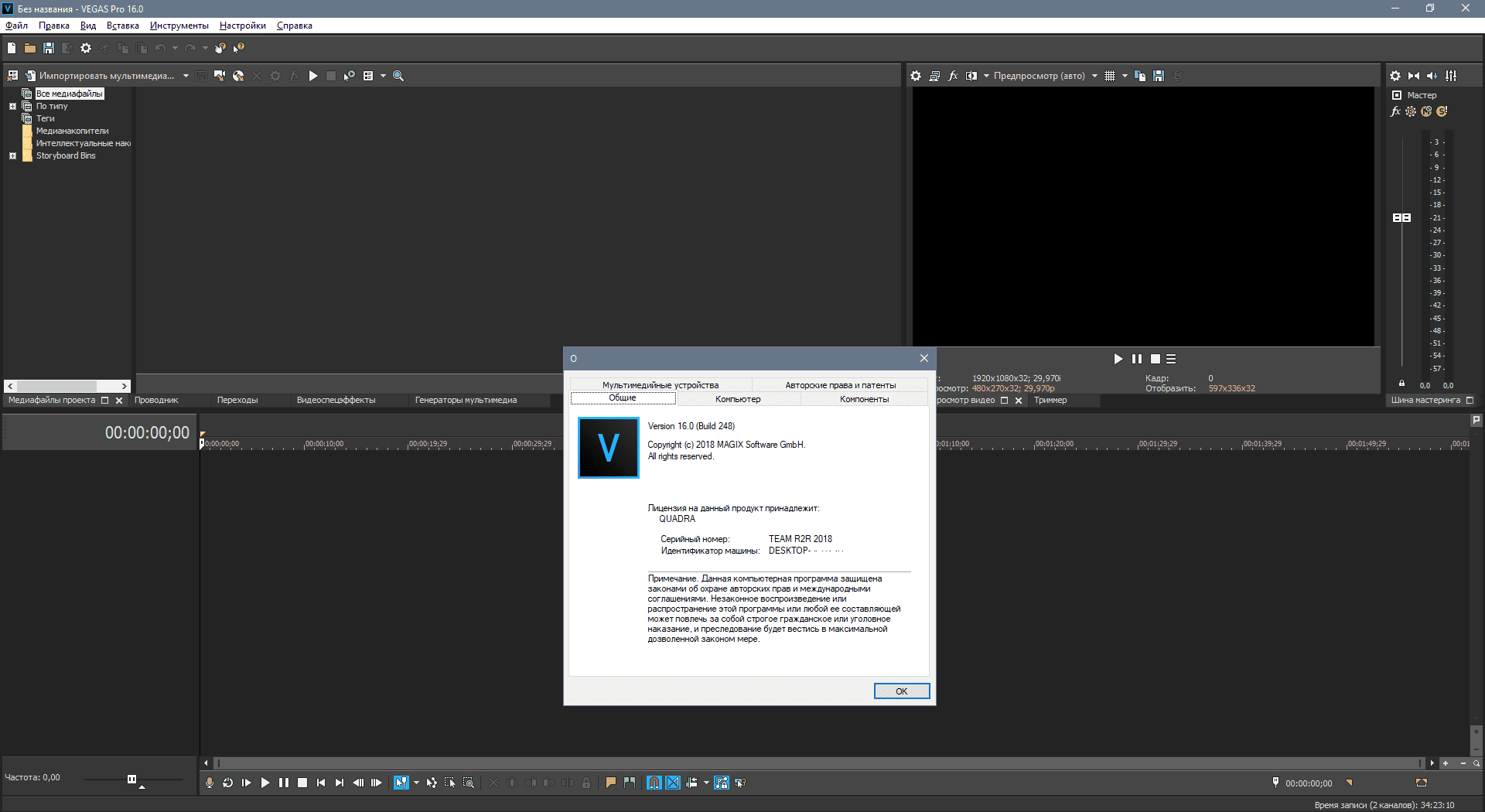1485x812 pixels.
Task: Open the Инструменты menu
Action: (x=179, y=26)
